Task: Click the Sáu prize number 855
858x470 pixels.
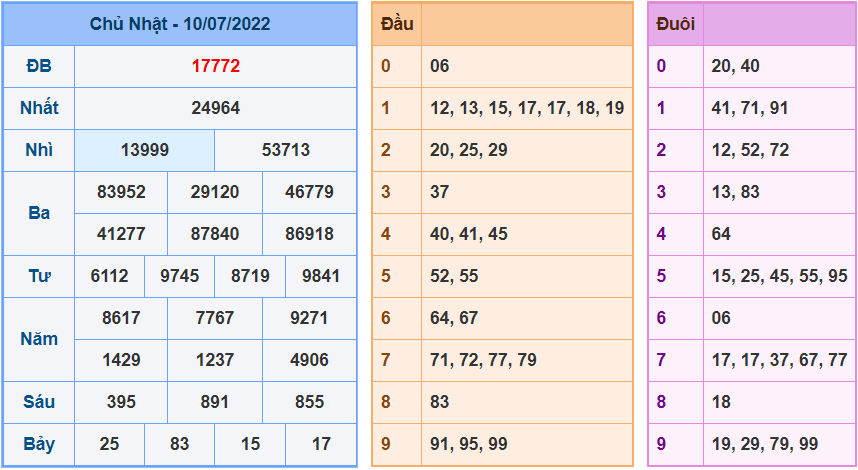Action: pyautogui.click(x=309, y=402)
